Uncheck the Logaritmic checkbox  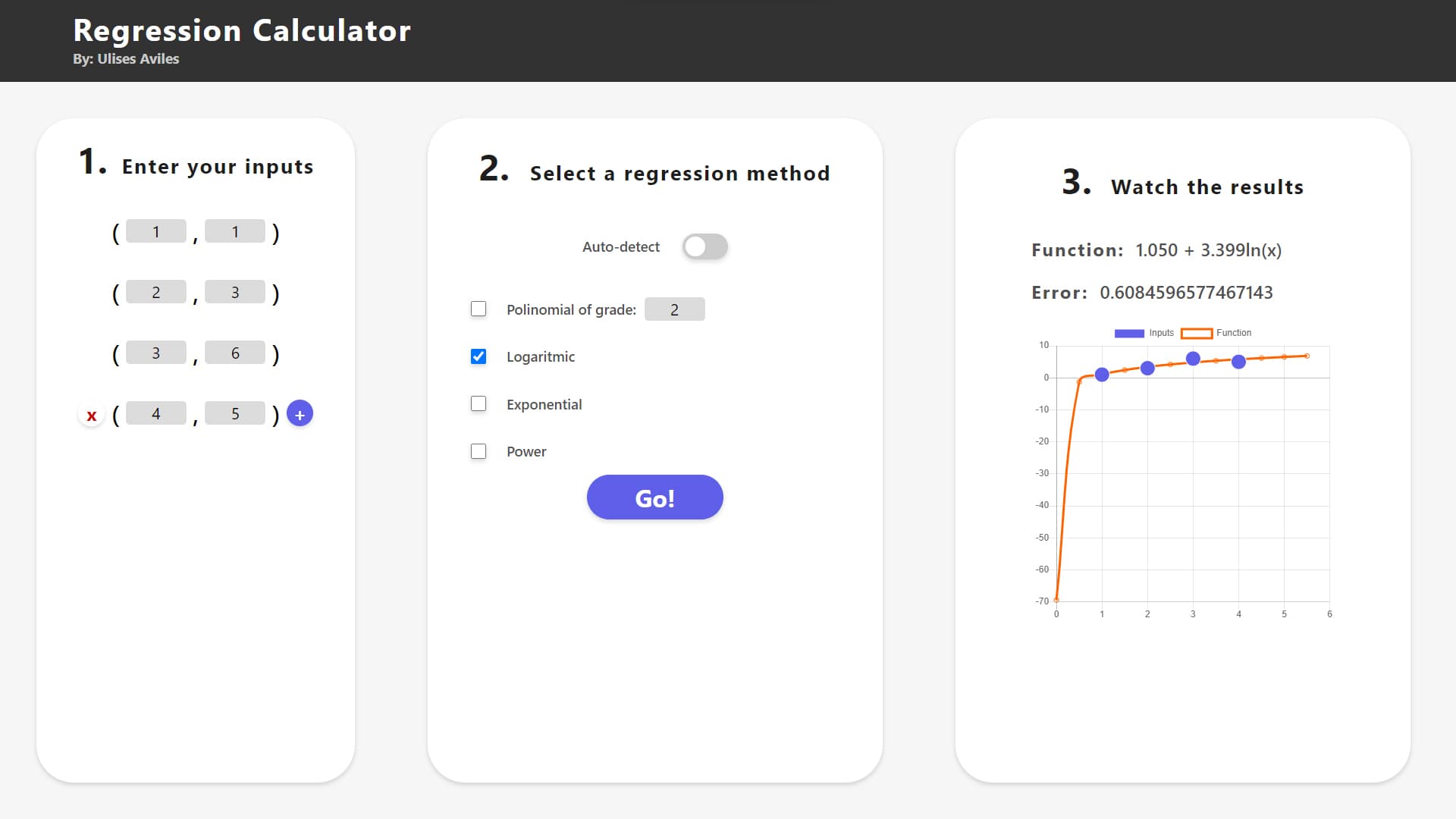point(479,356)
